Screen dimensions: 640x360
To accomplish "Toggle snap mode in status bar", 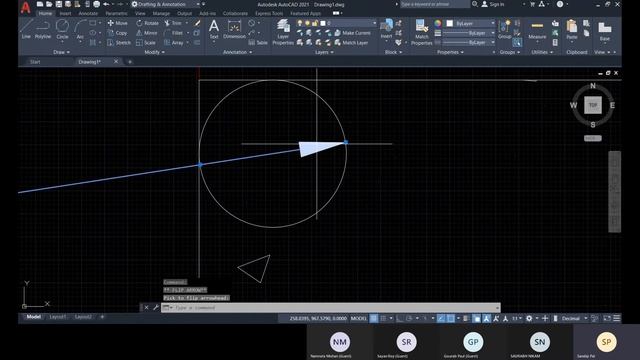I will tap(383, 318).
